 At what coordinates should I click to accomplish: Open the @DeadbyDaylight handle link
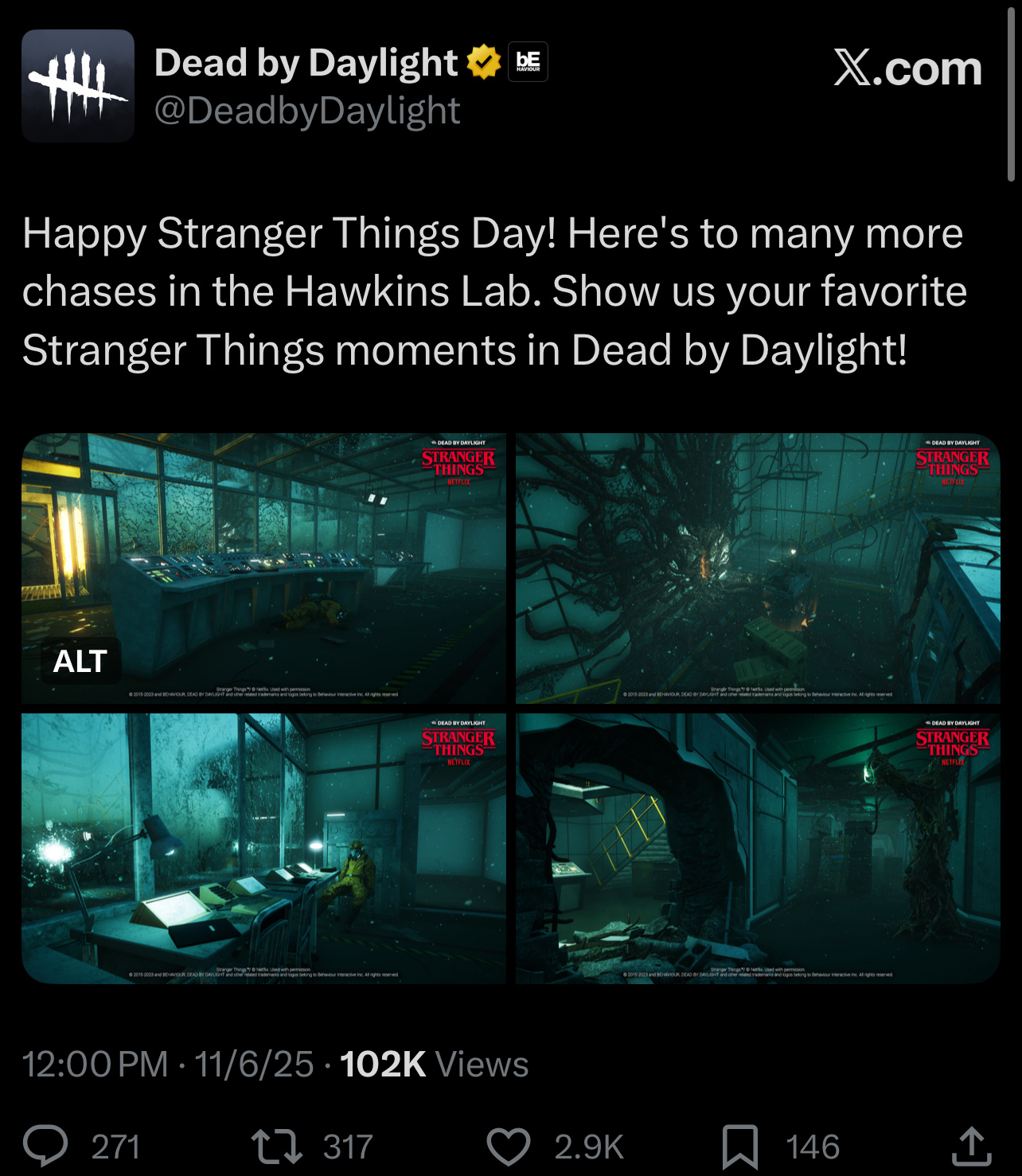307,110
